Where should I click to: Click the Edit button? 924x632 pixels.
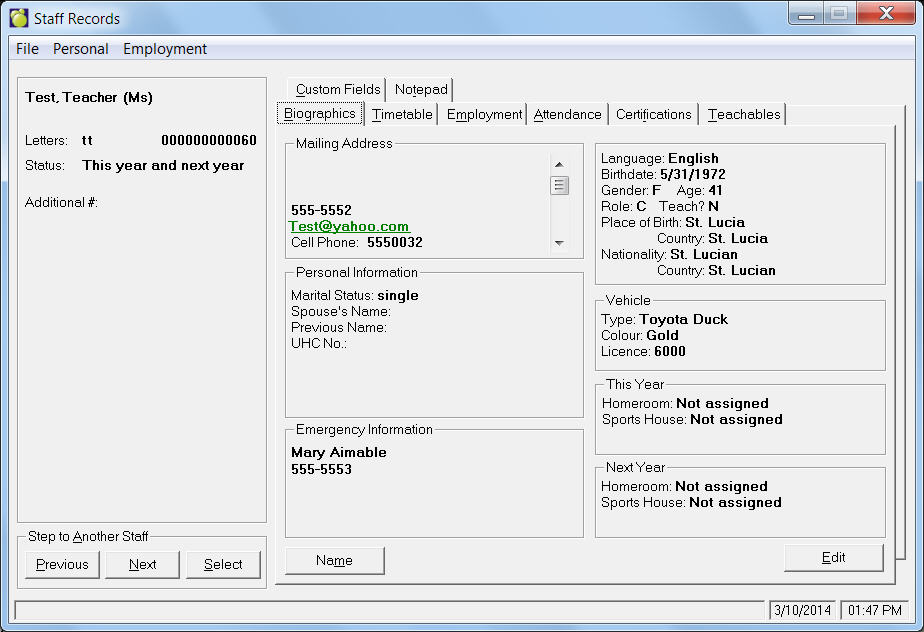pyautogui.click(x=833, y=558)
